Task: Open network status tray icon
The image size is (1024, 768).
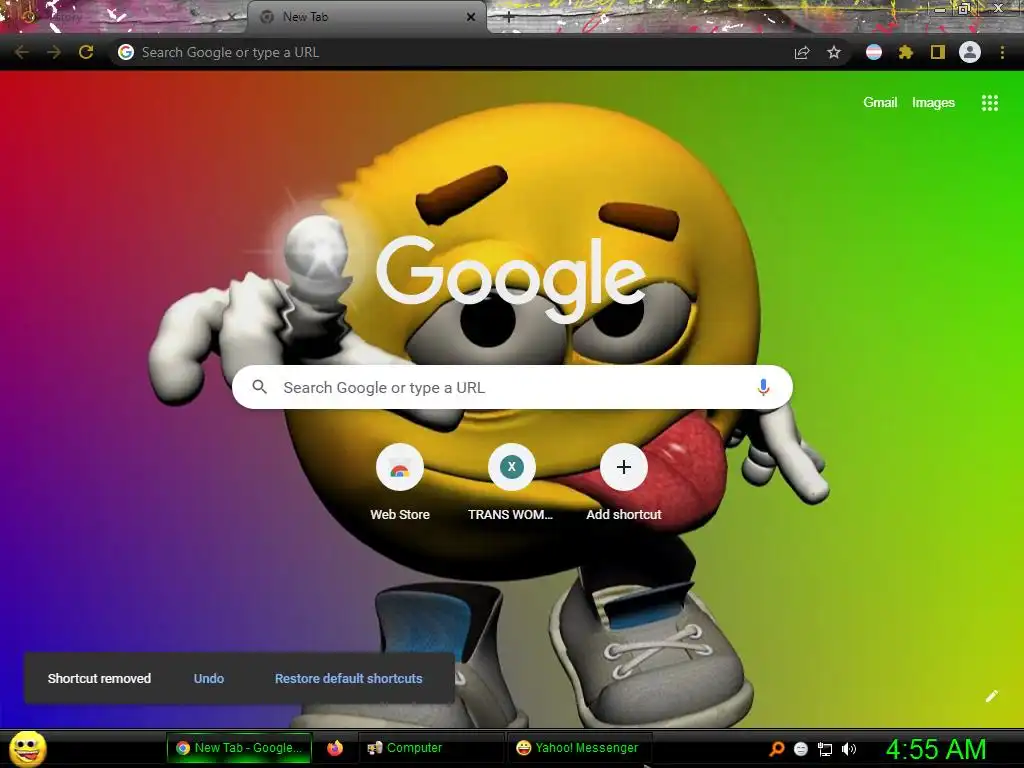Action: pyautogui.click(x=825, y=749)
